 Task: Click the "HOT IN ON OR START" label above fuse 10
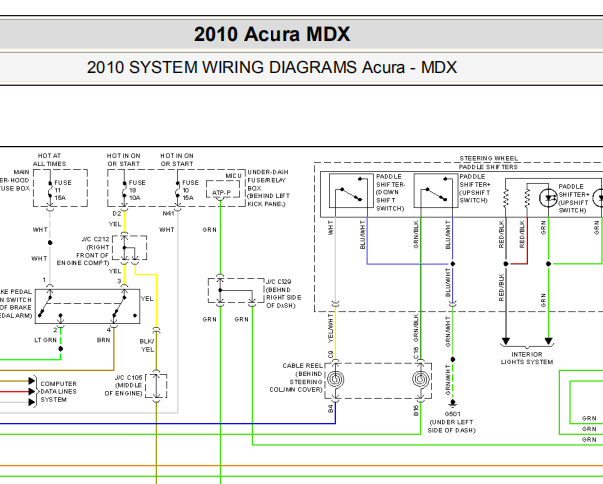pyautogui.click(x=177, y=160)
